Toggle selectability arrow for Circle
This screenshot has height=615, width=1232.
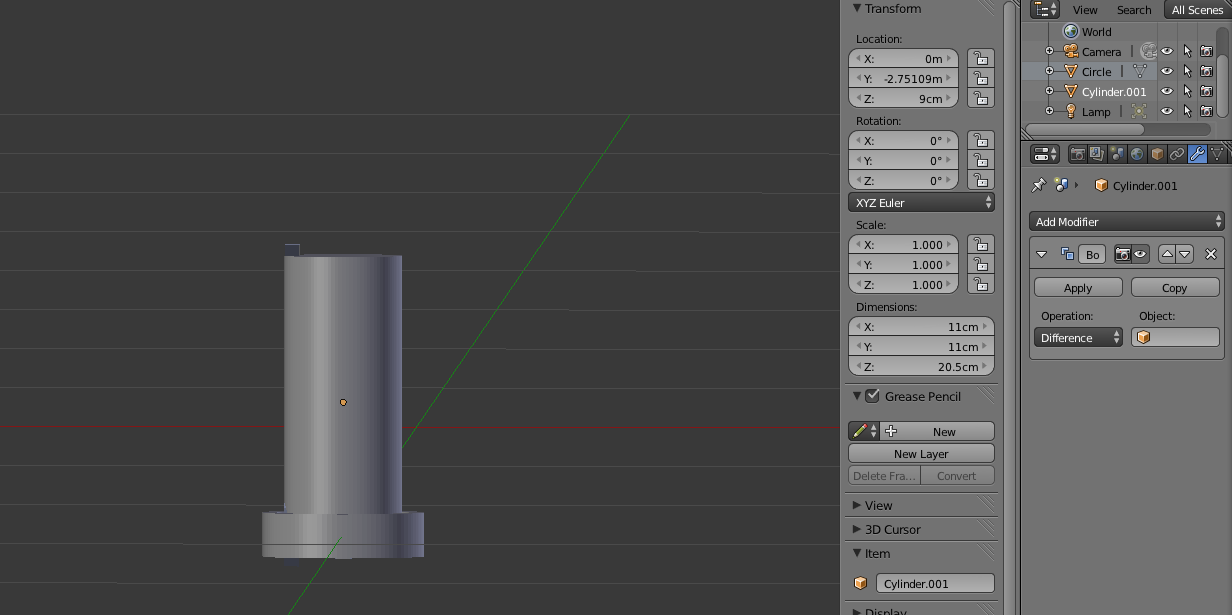1187,71
